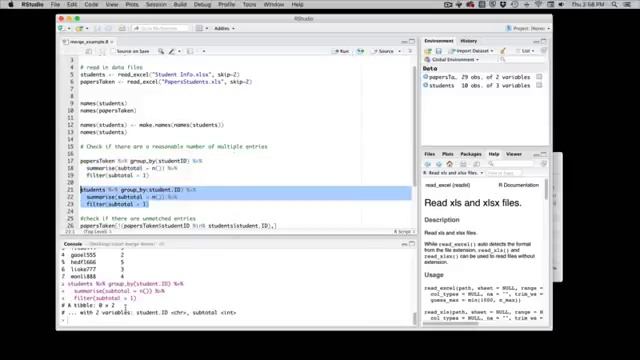Screen dimensions: 640x360
Task: Click the Open File folder icon
Action: pyautogui.click(x=79, y=29)
